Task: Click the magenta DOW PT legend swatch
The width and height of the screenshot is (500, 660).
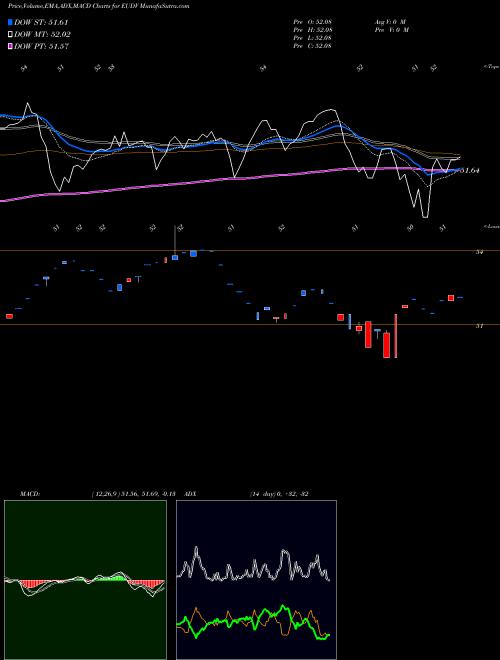Action: click(x=10, y=46)
